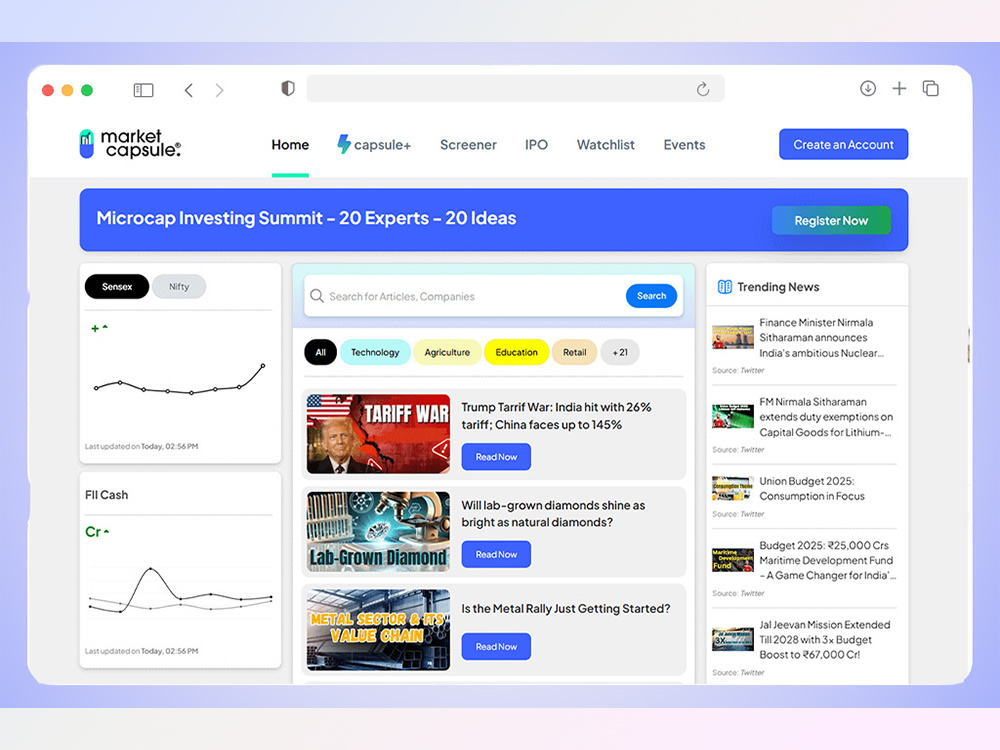Filter articles by Education
Viewport: 1000px width, 750px height.
[x=517, y=352]
